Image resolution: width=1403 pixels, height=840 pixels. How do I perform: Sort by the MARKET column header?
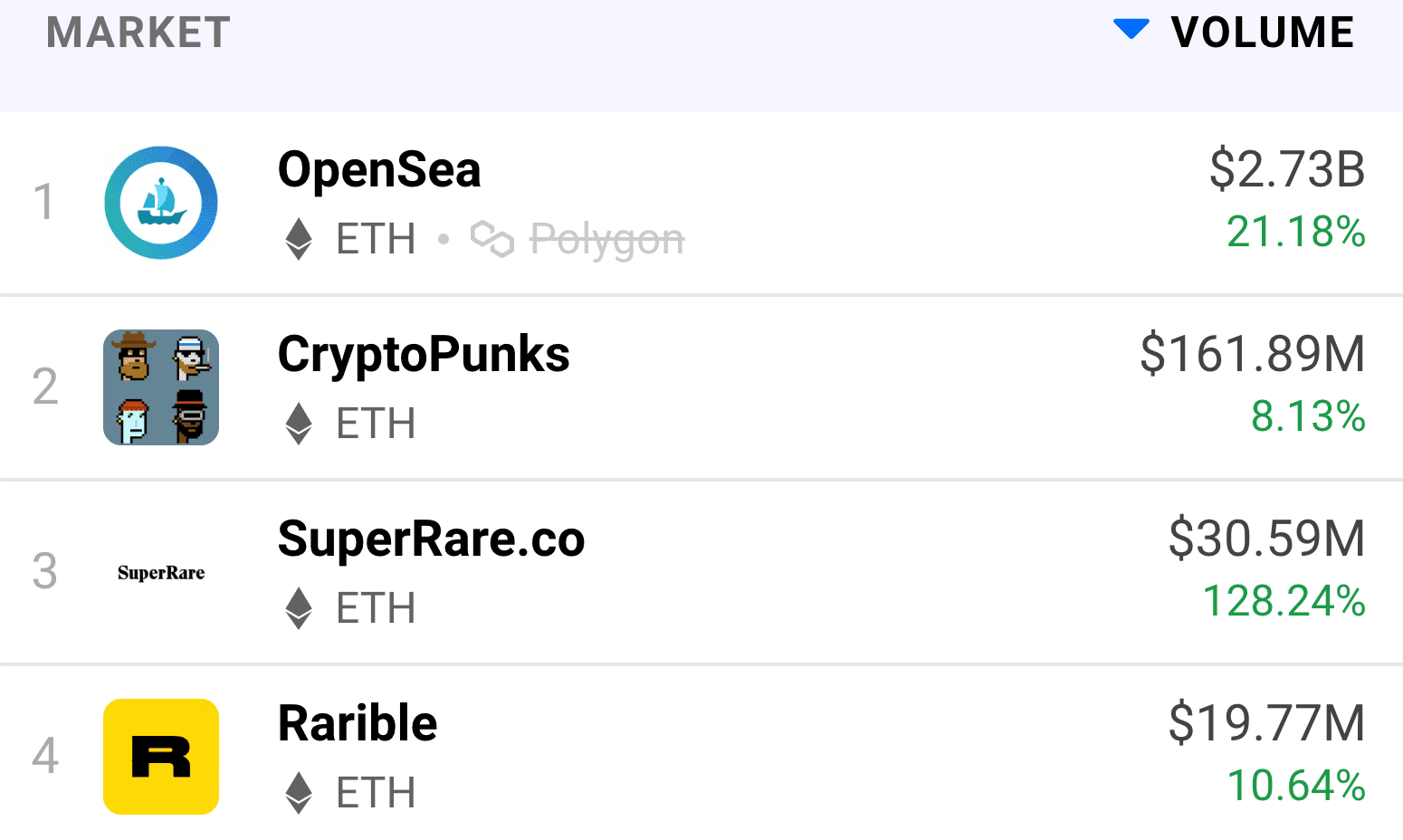click(138, 33)
